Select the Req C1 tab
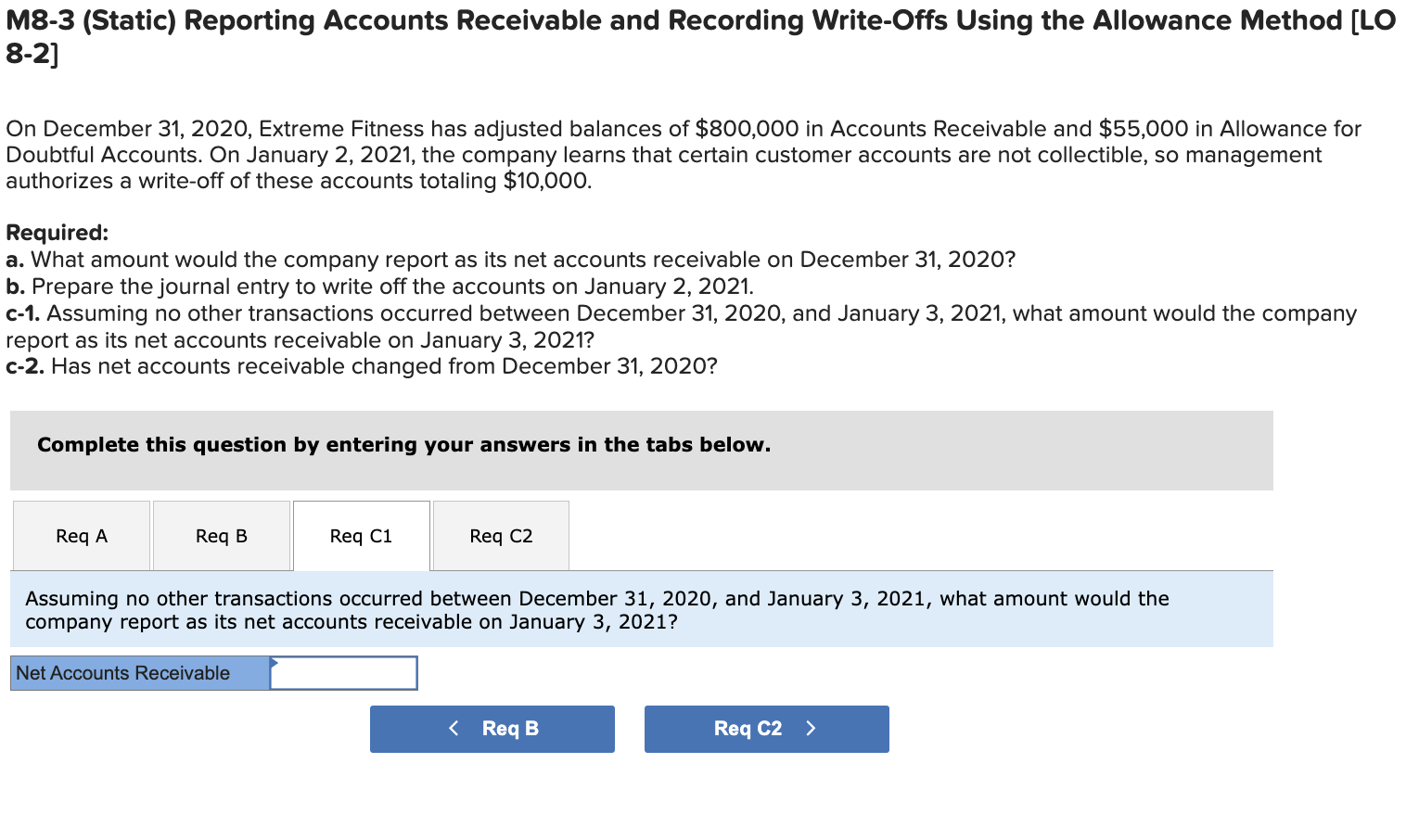The width and height of the screenshot is (1419, 840). (x=362, y=536)
